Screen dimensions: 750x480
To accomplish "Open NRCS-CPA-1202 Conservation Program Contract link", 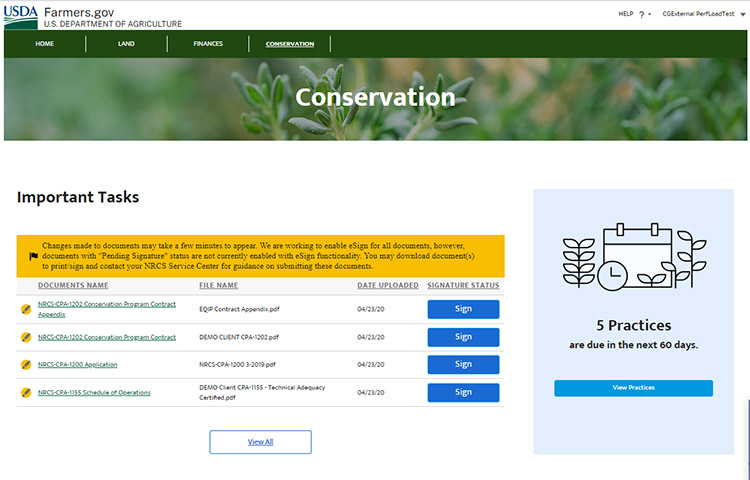I will 107,337.
